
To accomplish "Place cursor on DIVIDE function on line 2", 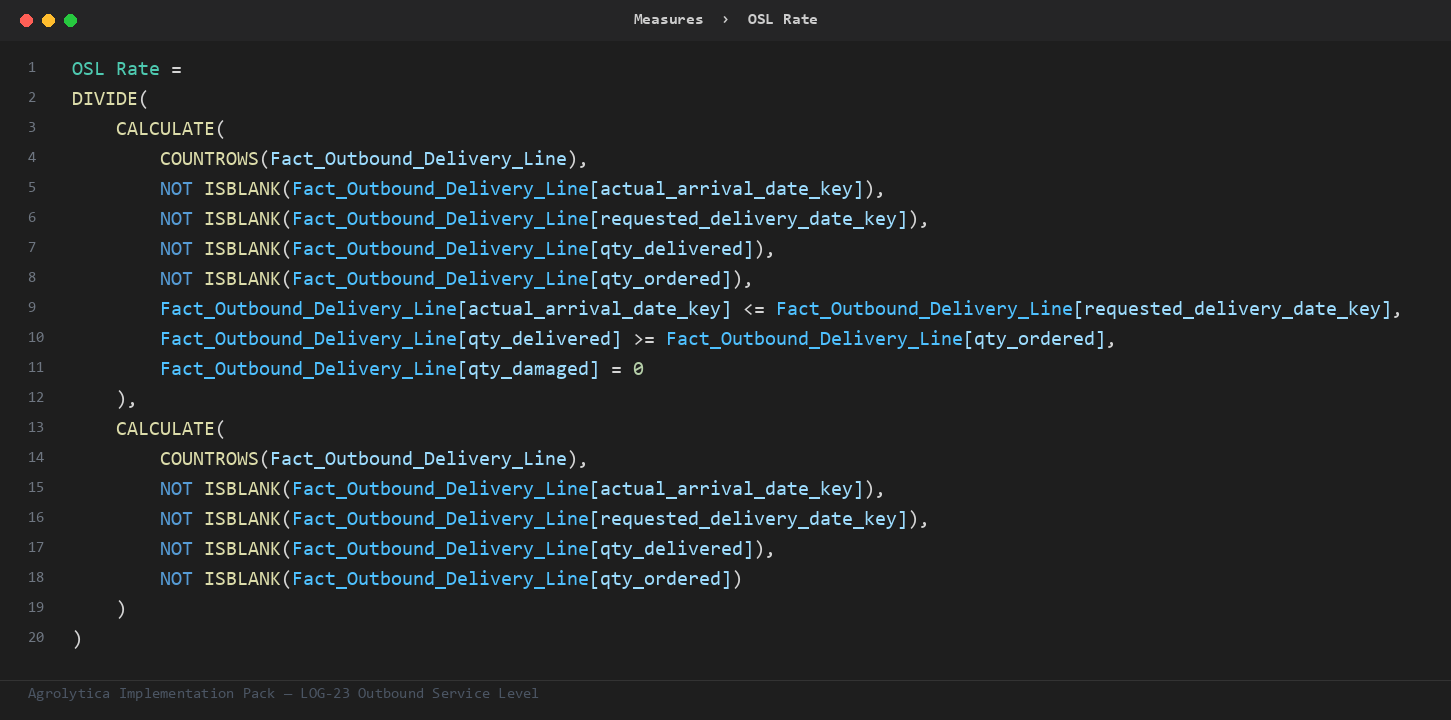I will pyautogui.click(x=105, y=99).
